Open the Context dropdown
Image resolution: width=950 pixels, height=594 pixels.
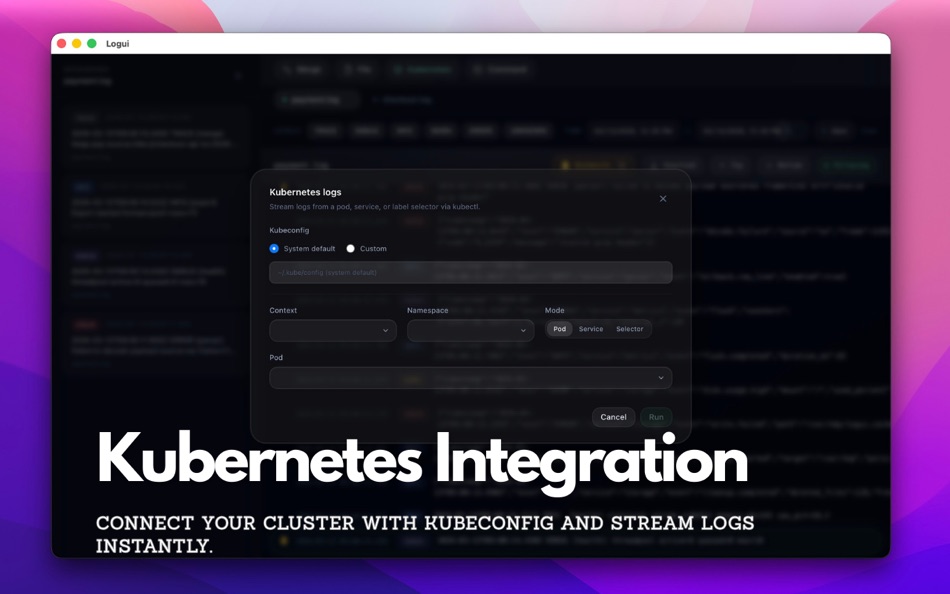pyautogui.click(x=333, y=330)
